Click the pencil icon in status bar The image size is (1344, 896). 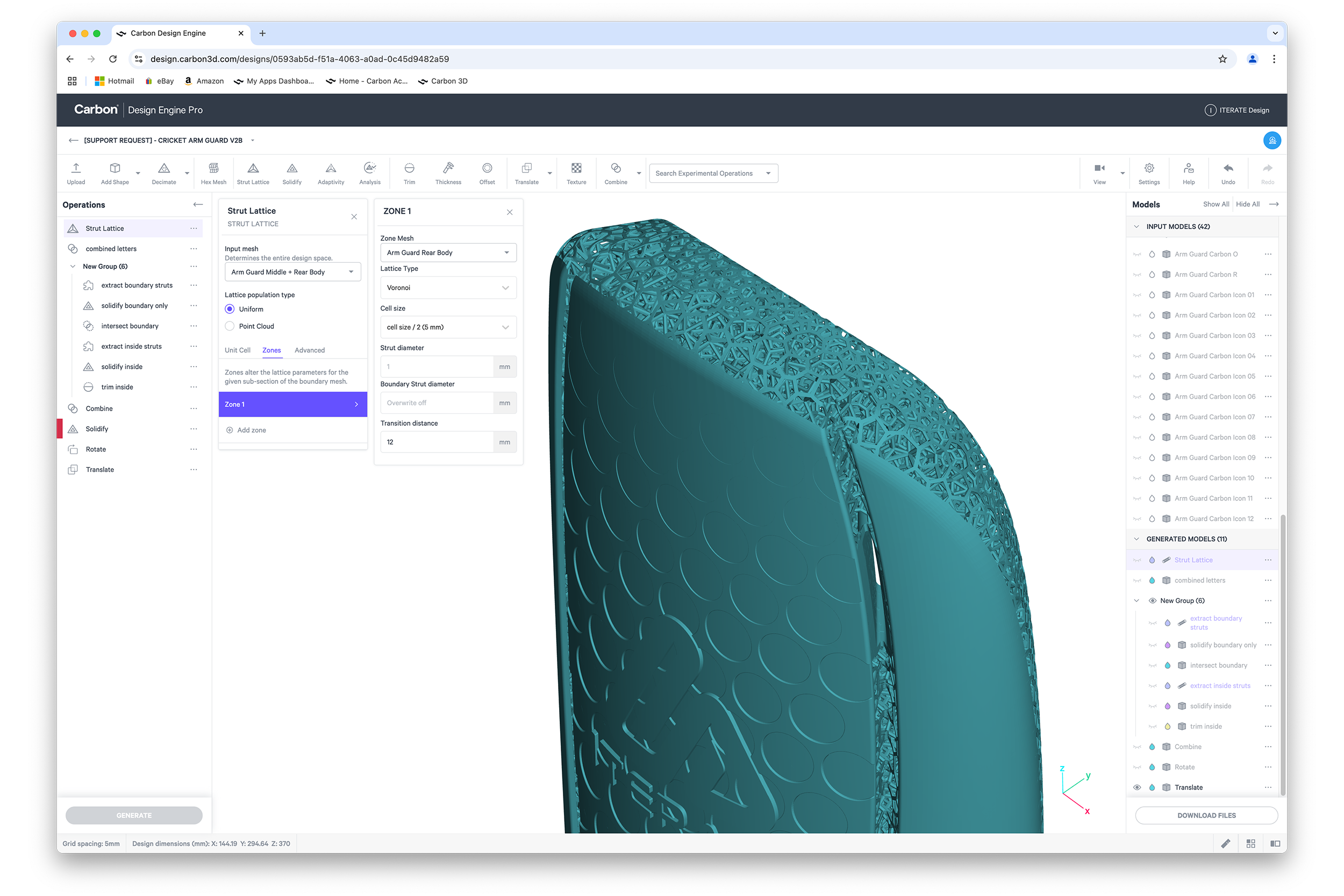click(1226, 843)
